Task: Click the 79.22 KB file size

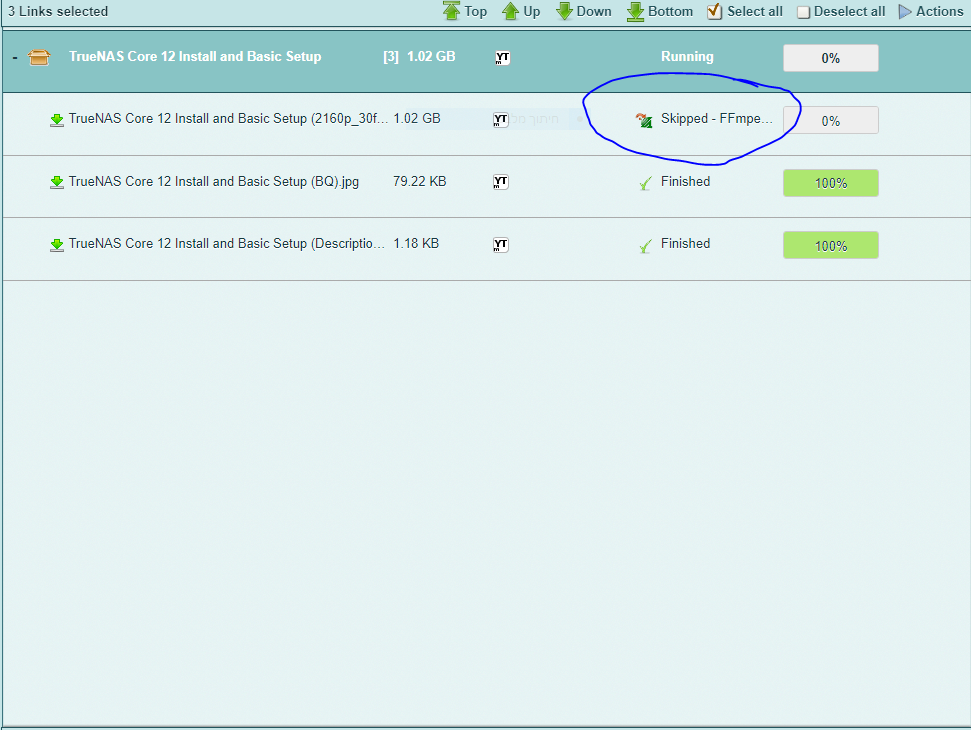Action: coord(420,181)
